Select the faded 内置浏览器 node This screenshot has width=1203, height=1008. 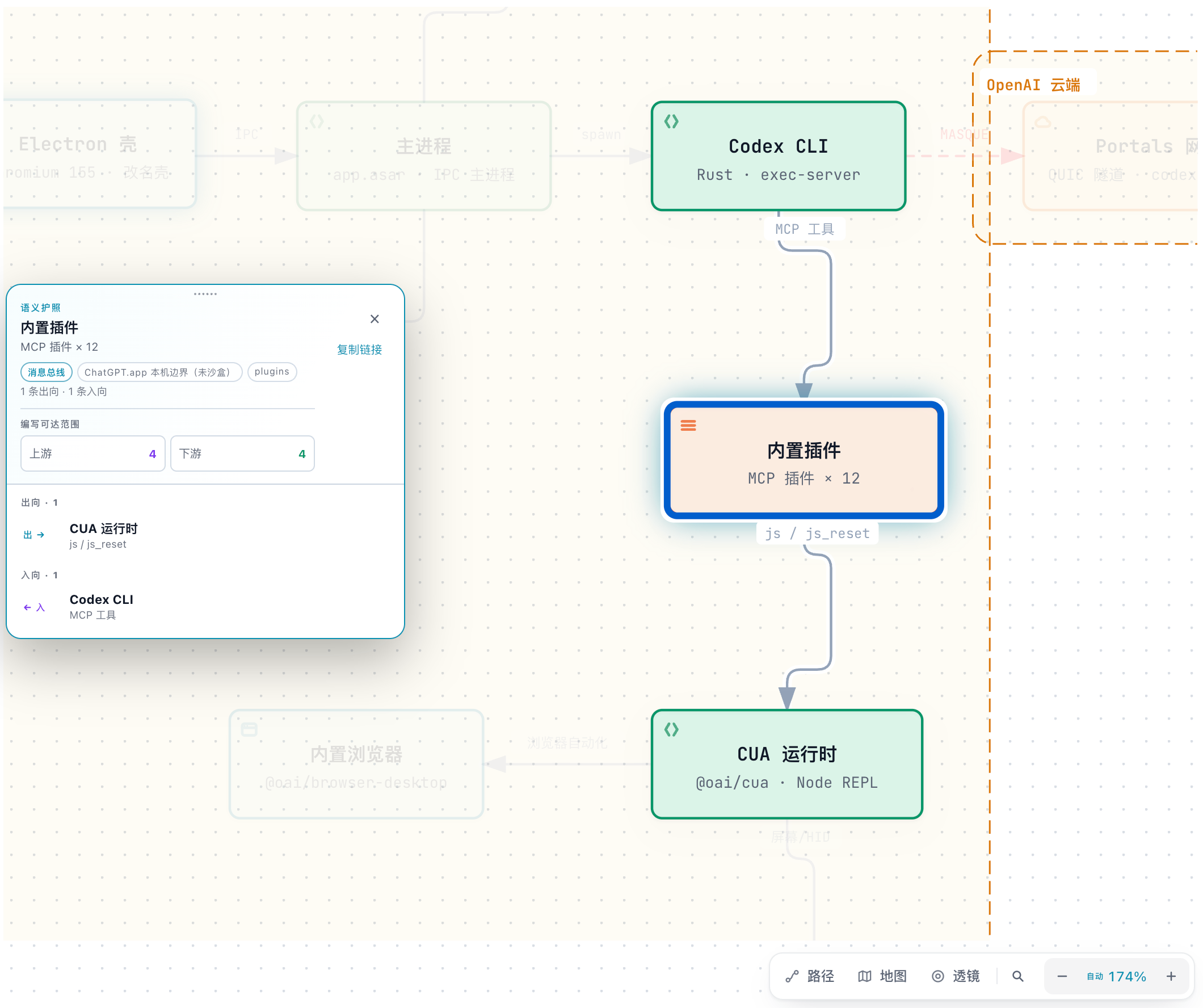(356, 765)
